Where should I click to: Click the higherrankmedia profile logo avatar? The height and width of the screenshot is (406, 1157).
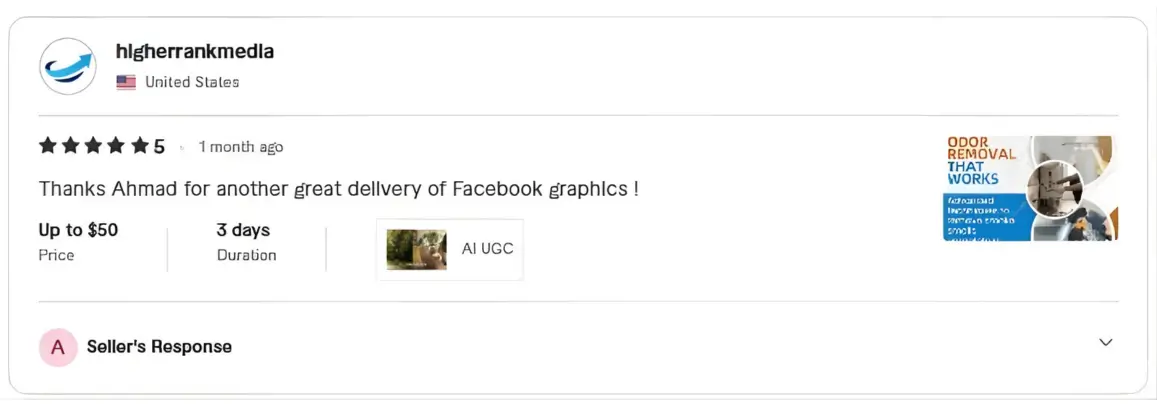pos(67,66)
